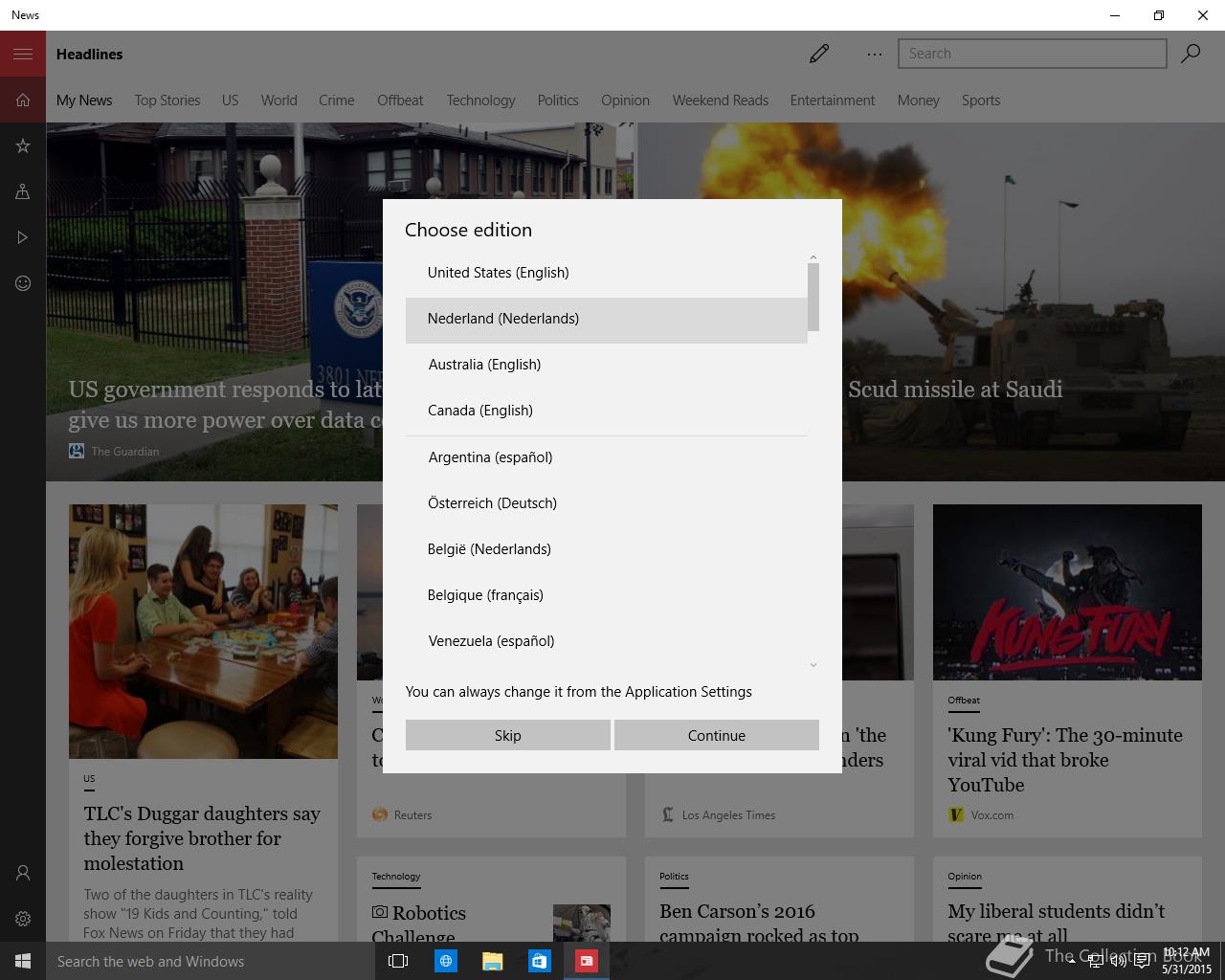Select Venezuela (español) edition
This screenshot has width=1225, height=980.
607,641
